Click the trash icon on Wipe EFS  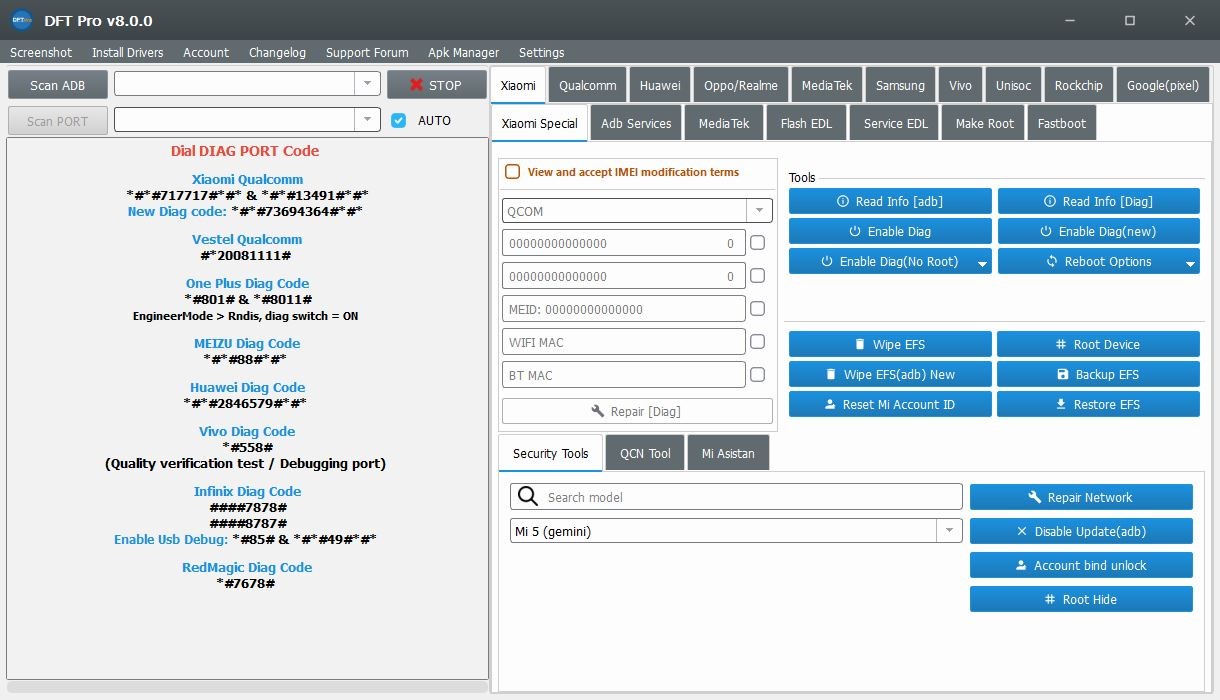[x=860, y=344]
